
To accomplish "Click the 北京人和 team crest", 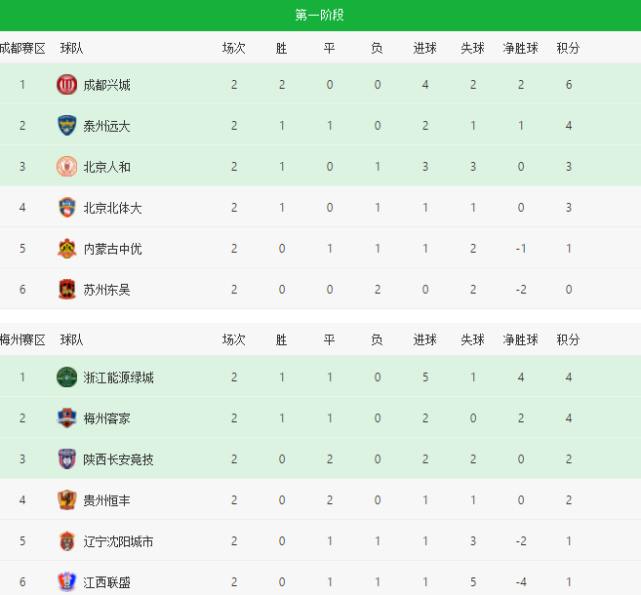I will (x=67, y=167).
